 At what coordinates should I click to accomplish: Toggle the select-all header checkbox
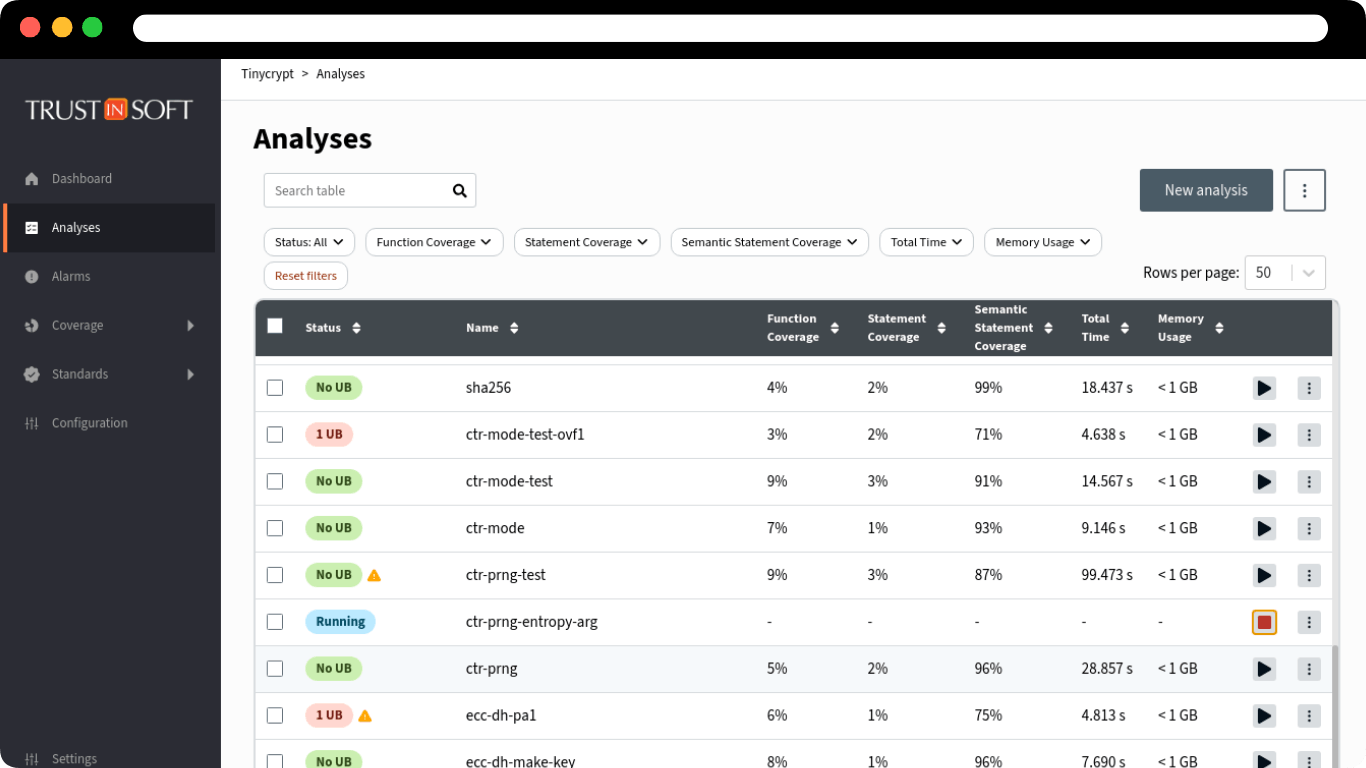pyautogui.click(x=275, y=326)
